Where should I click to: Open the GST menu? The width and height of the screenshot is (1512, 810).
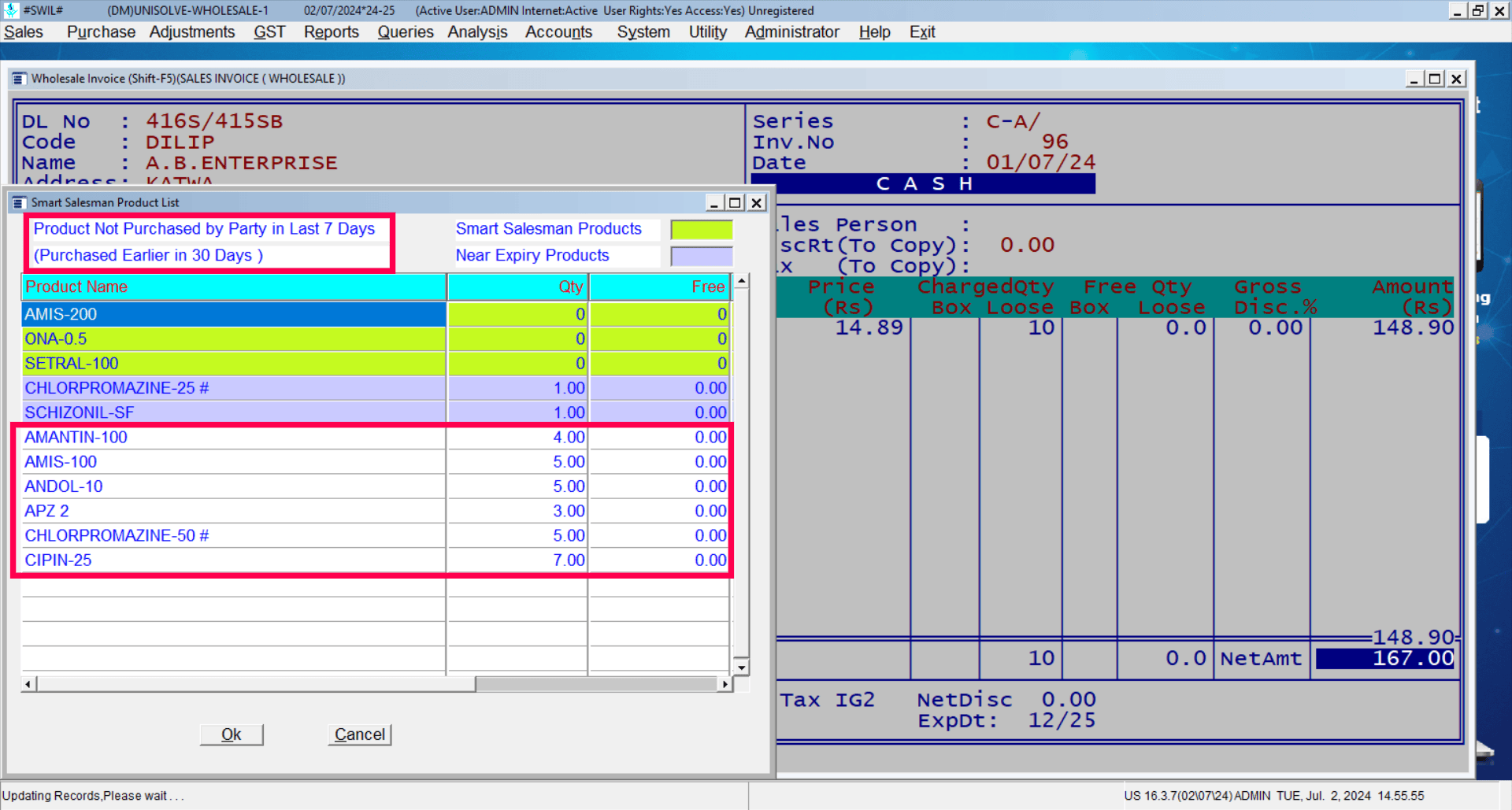pos(269,32)
